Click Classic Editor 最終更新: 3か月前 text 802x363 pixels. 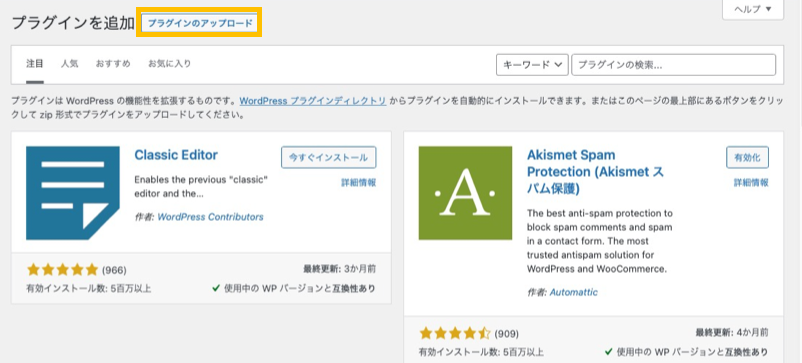340,269
